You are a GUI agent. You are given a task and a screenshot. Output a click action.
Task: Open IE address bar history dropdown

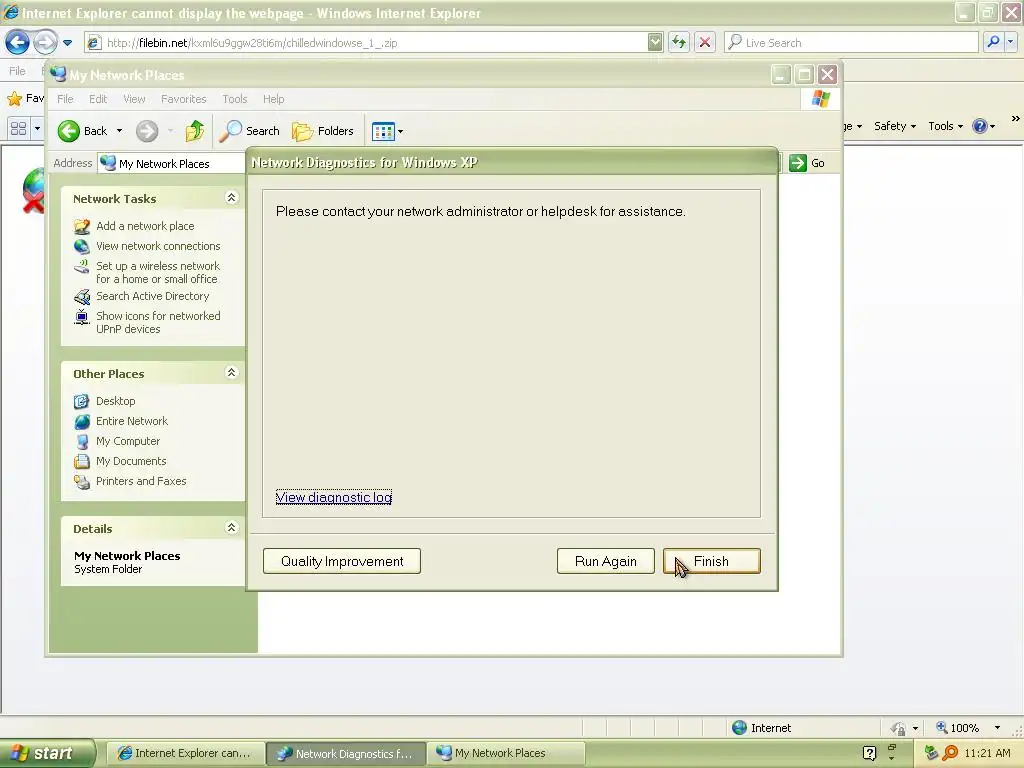point(655,42)
